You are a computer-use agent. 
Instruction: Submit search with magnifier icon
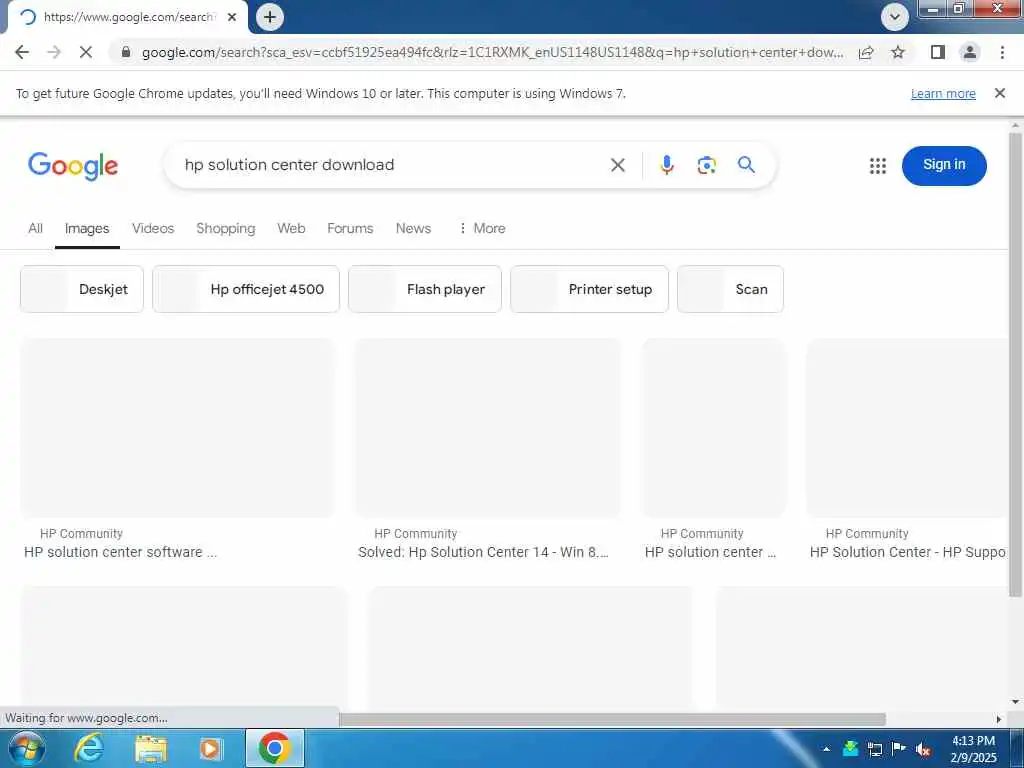click(746, 165)
